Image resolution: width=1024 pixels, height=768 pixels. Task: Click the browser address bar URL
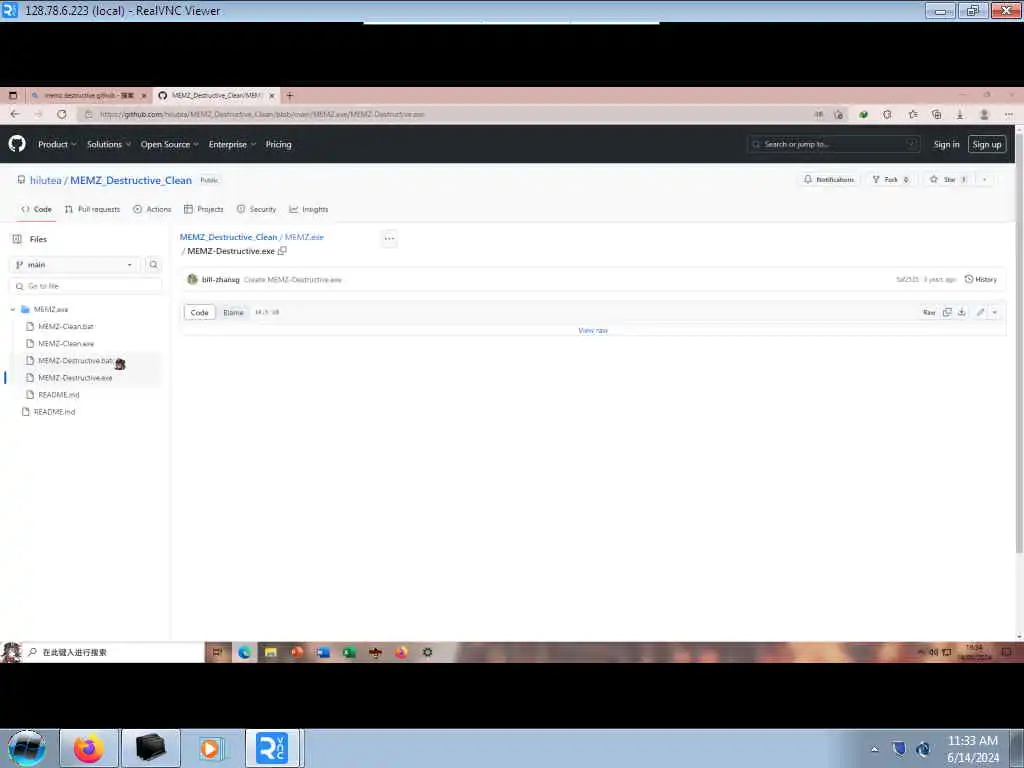coord(262,114)
